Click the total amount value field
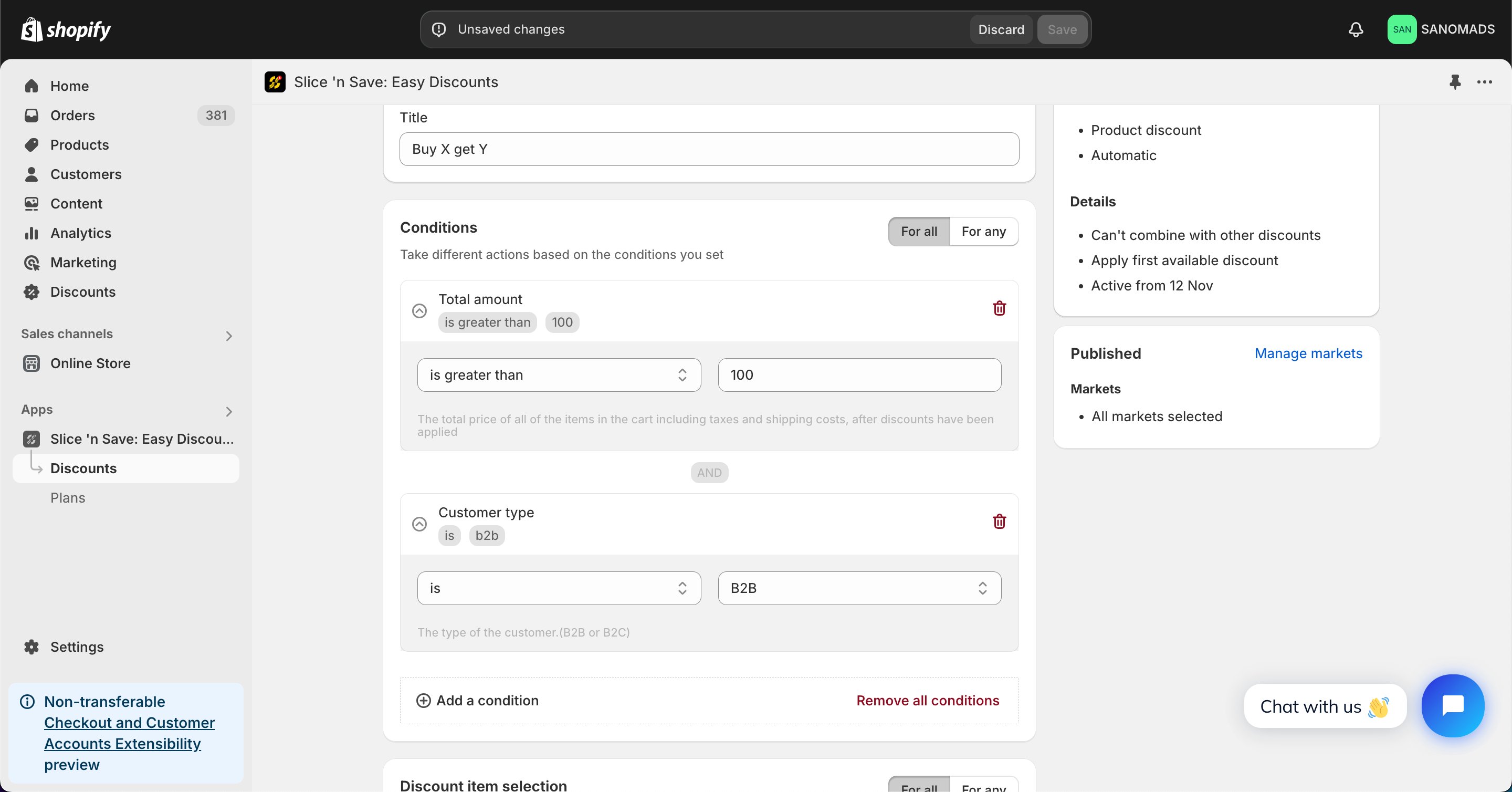This screenshot has width=1512, height=792. coord(859,374)
